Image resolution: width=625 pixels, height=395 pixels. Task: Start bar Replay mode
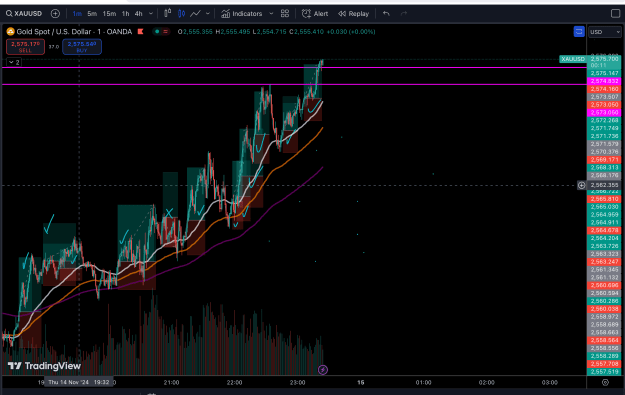354,14
